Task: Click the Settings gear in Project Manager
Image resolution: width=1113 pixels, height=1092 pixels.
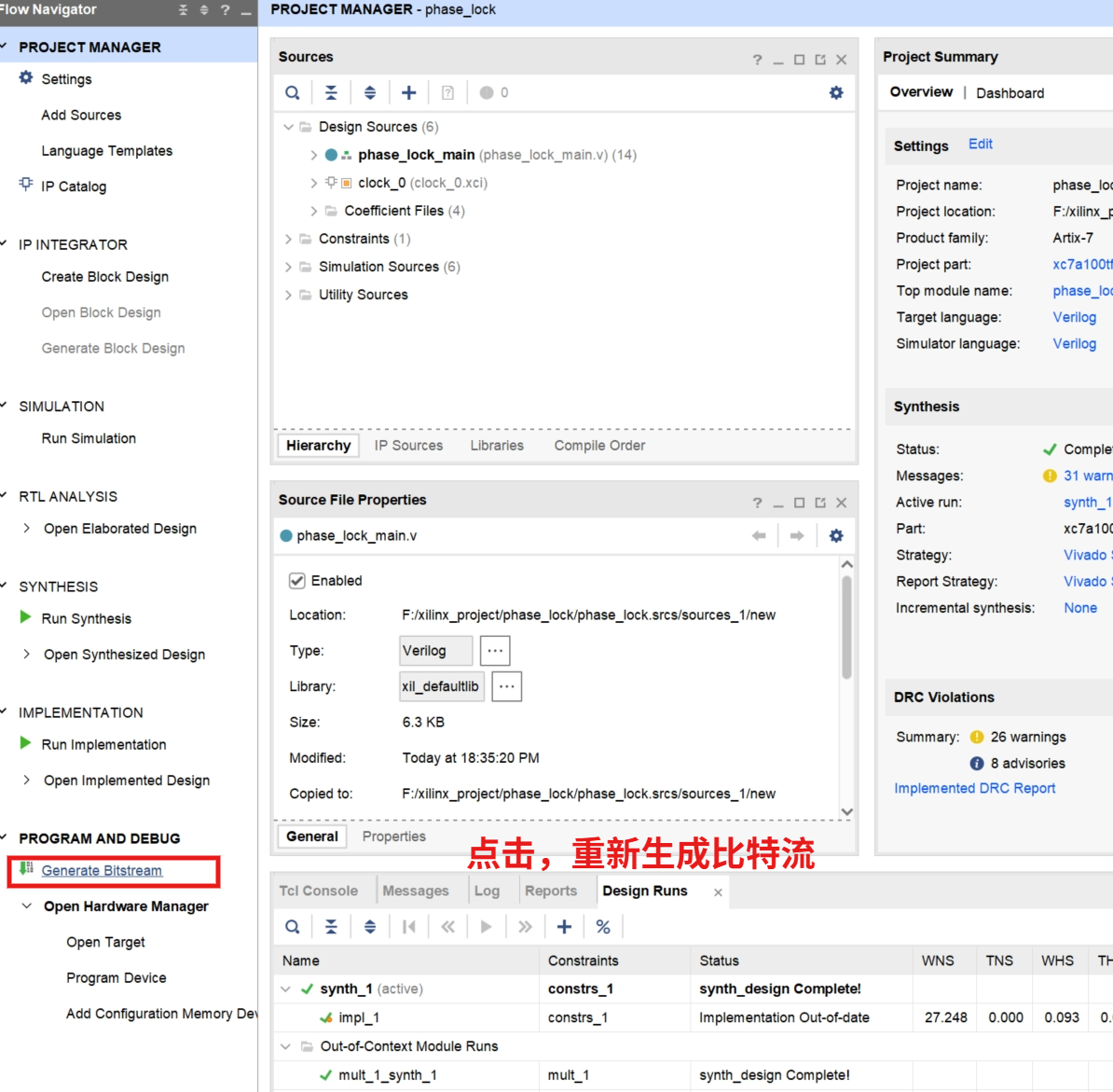Action: click(x=25, y=78)
